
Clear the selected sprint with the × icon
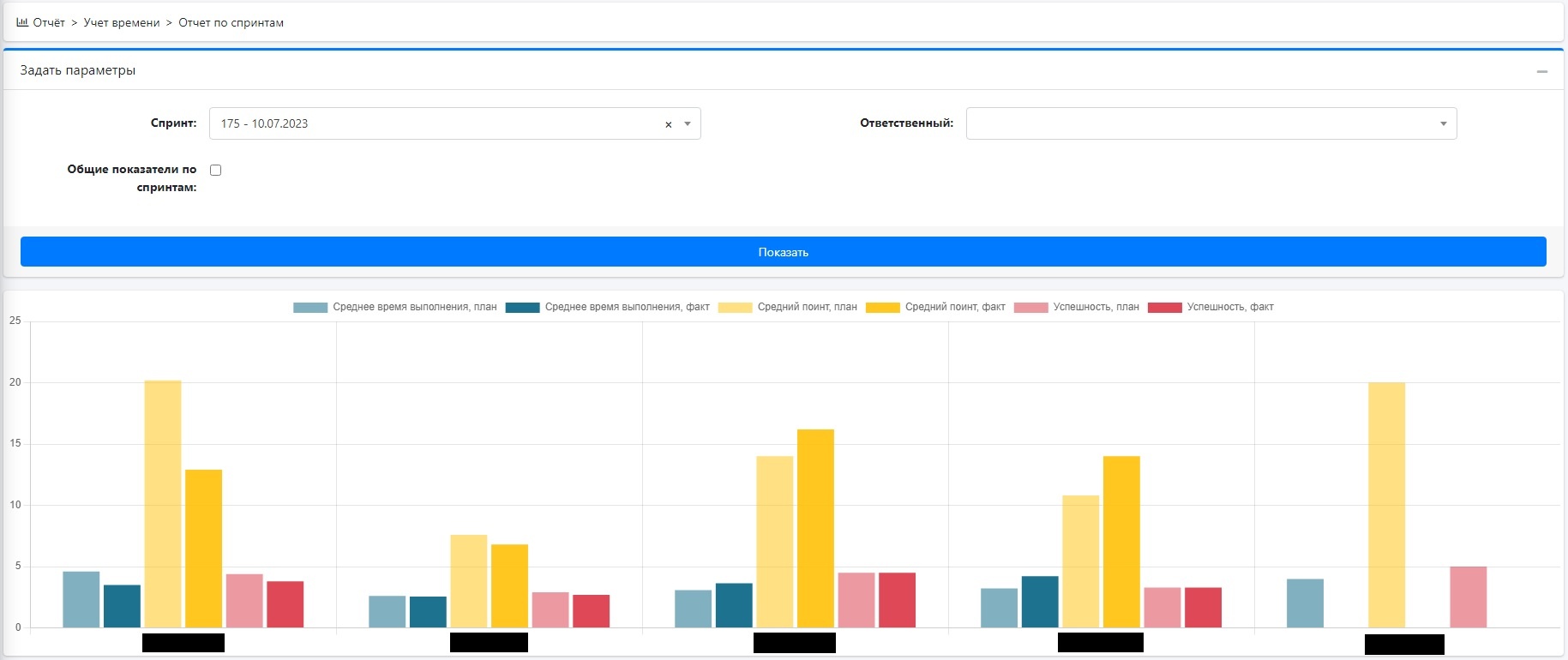669,124
